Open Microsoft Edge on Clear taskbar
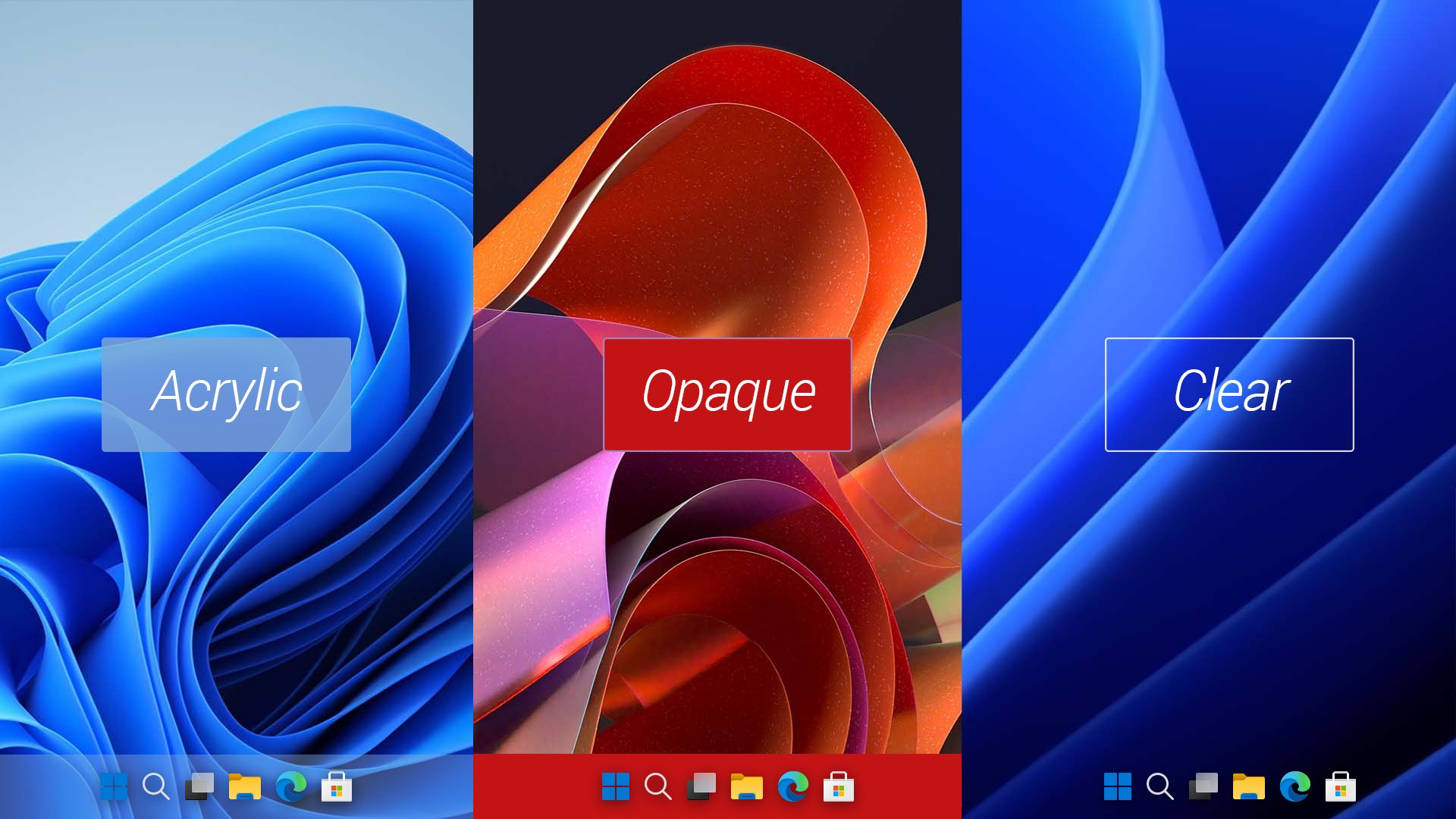The height and width of the screenshot is (819, 1456). click(x=1295, y=786)
